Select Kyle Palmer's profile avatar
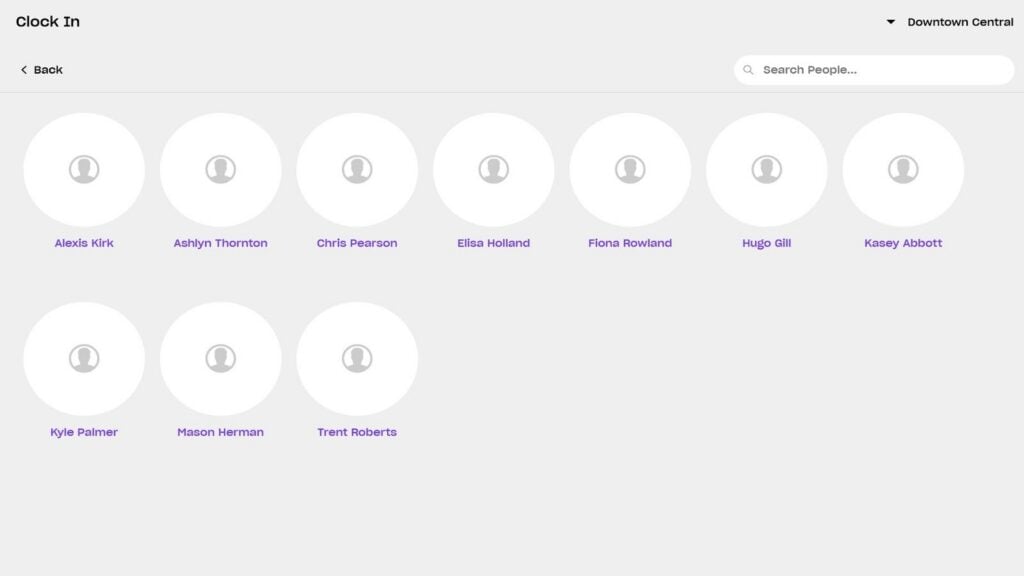 [84, 357]
